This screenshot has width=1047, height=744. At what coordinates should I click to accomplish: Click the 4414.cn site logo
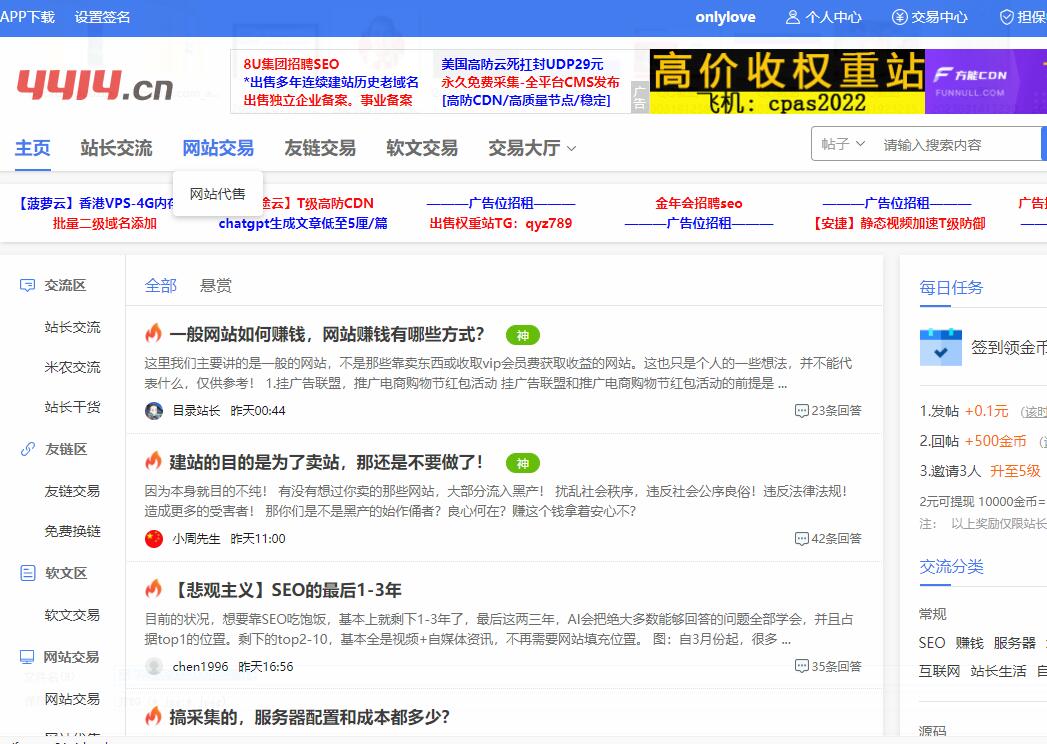95,84
